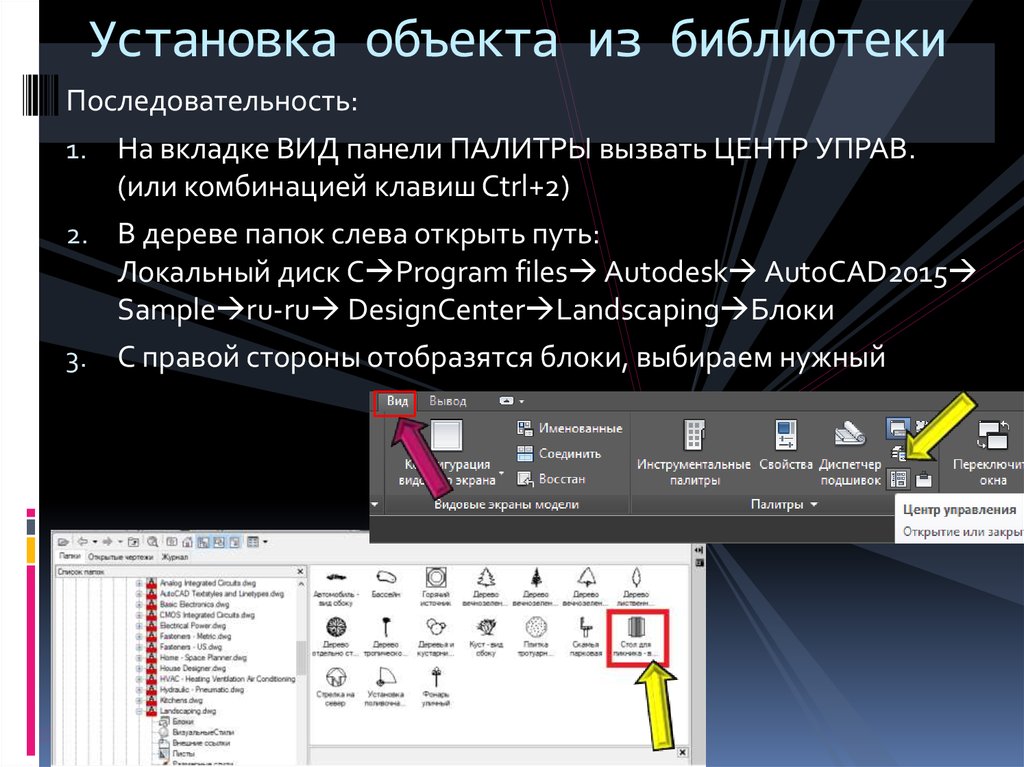Close the Список папок tree pane

coord(300,572)
